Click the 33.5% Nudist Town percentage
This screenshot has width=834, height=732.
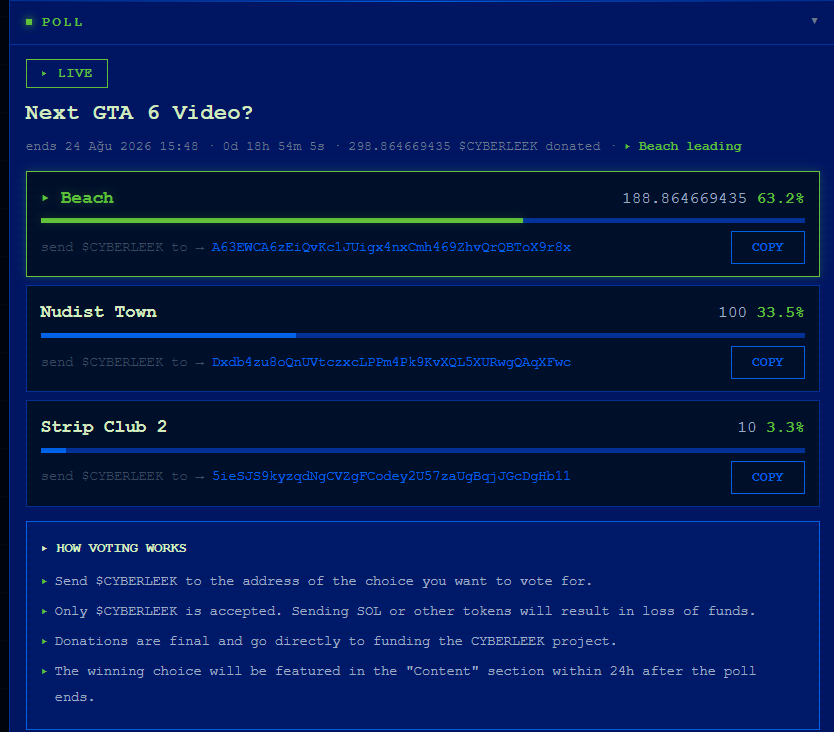click(x=780, y=312)
